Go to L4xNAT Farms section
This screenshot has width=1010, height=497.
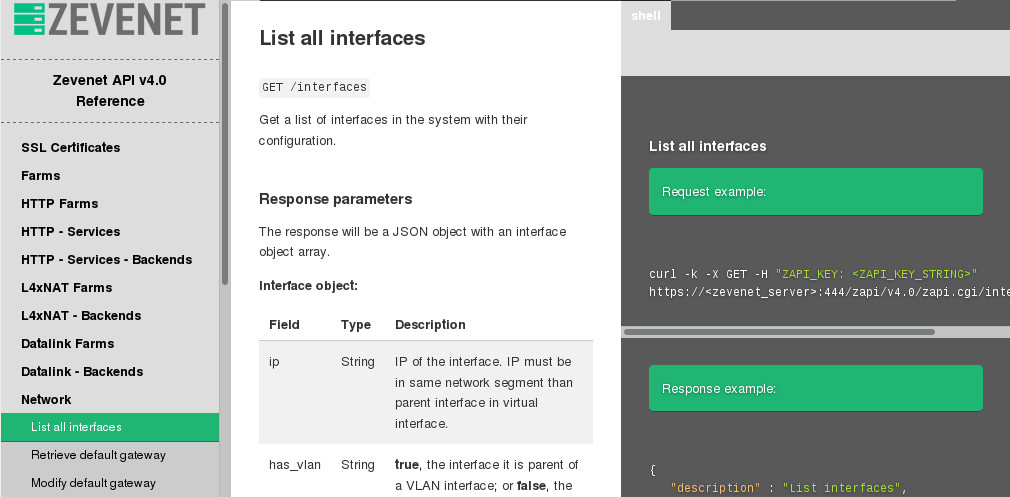pos(67,288)
